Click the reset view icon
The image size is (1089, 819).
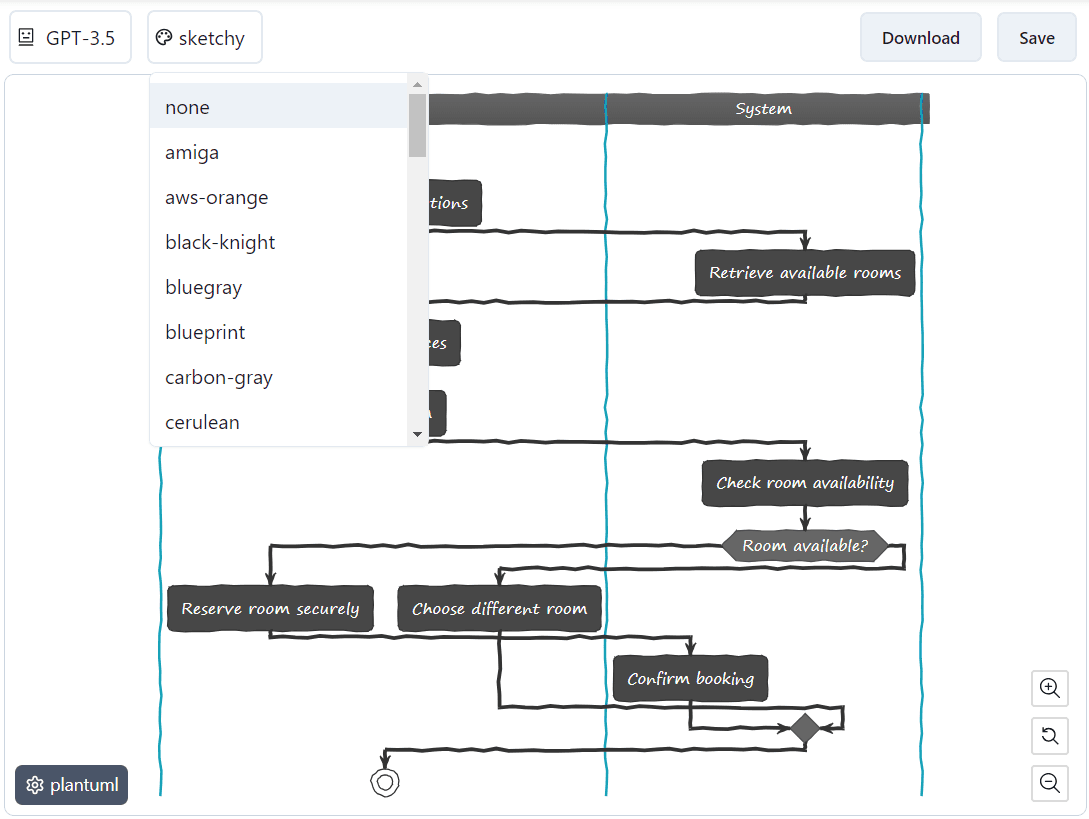pyautogui.click(x=1049, y=736)
